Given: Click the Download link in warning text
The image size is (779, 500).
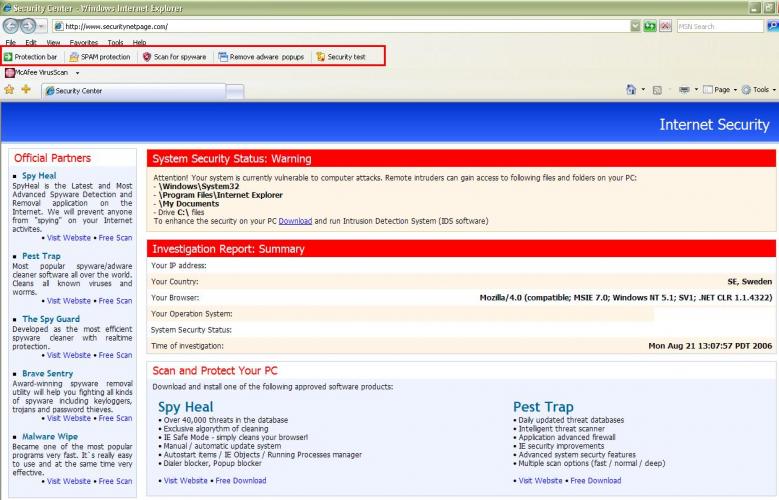Looking at the screenshot, I should coord(295,221).
